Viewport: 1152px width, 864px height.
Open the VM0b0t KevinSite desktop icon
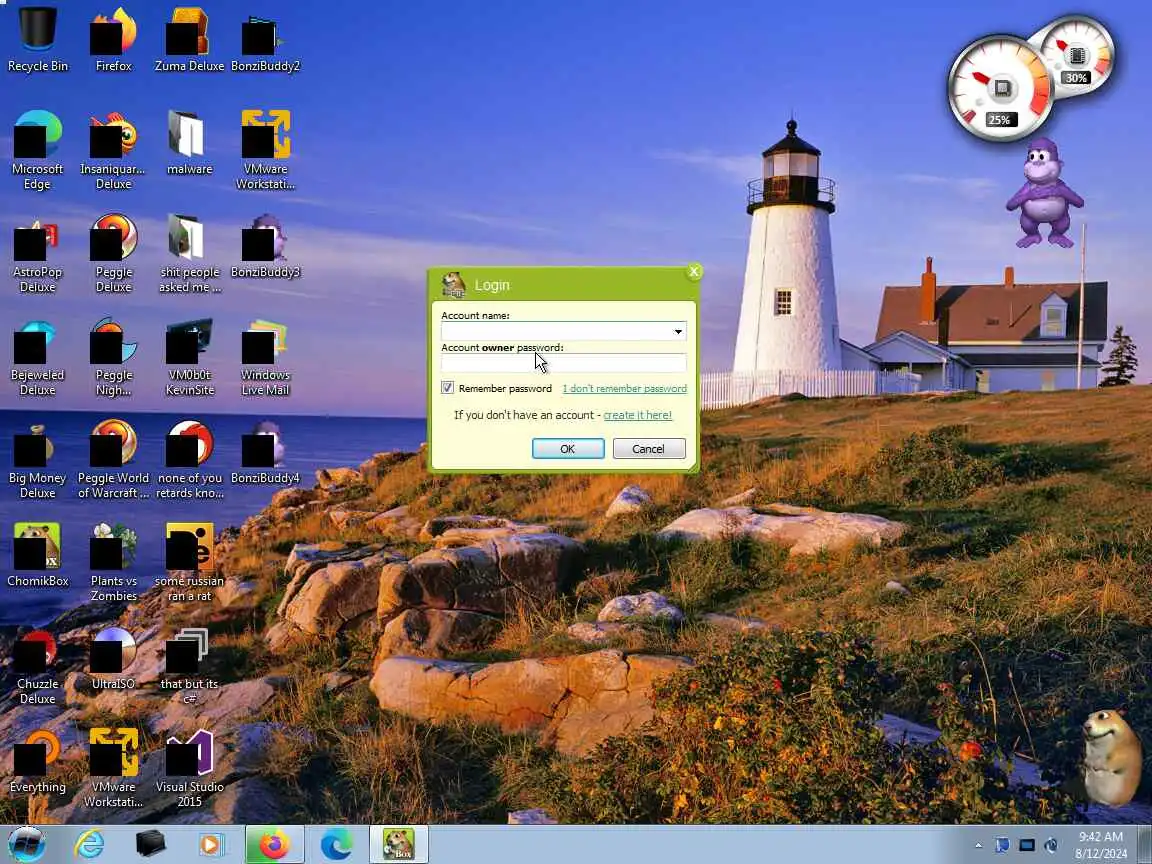(x=189, y=356)
